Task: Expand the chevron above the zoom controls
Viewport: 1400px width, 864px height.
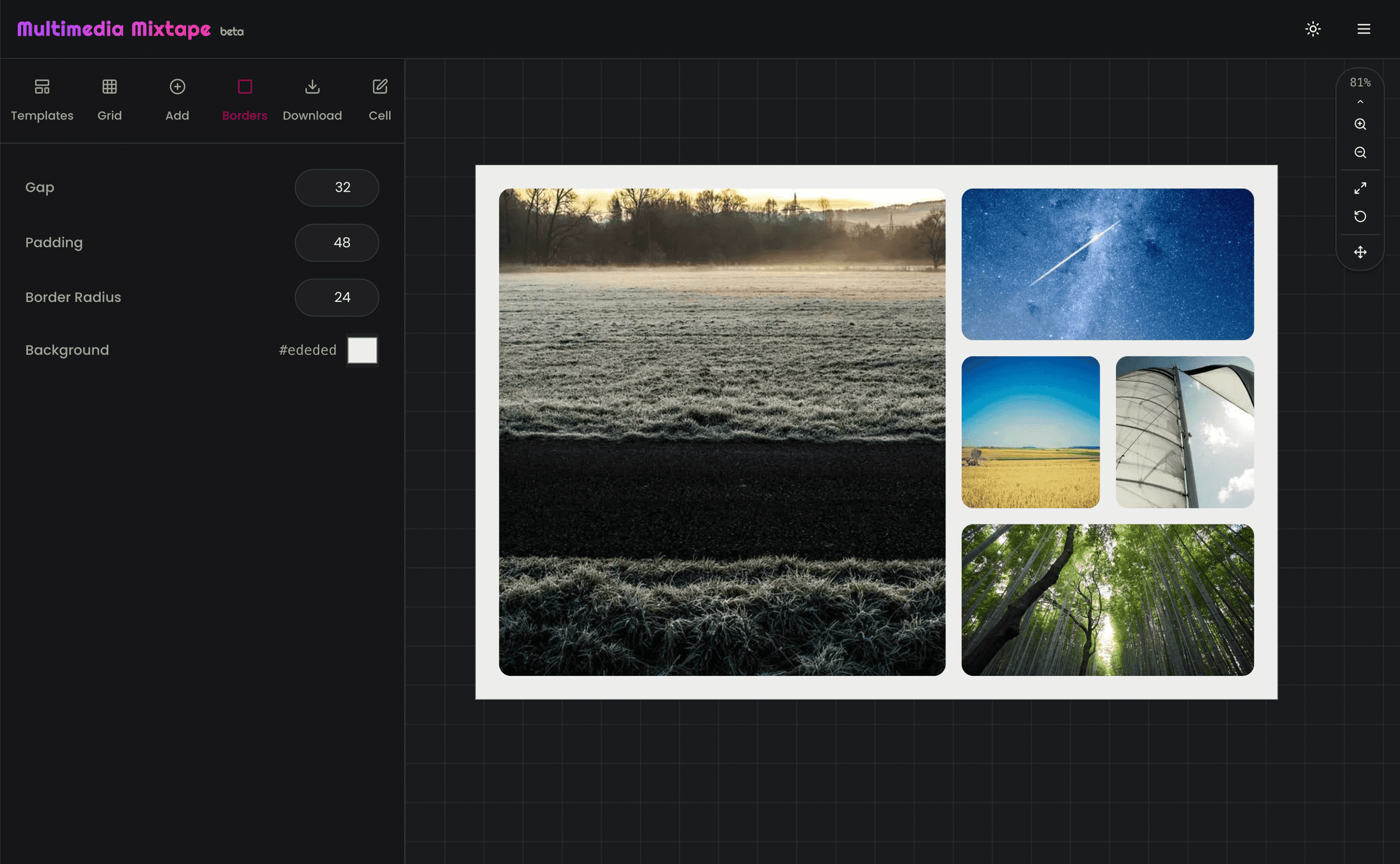Action: [1360, 101]
